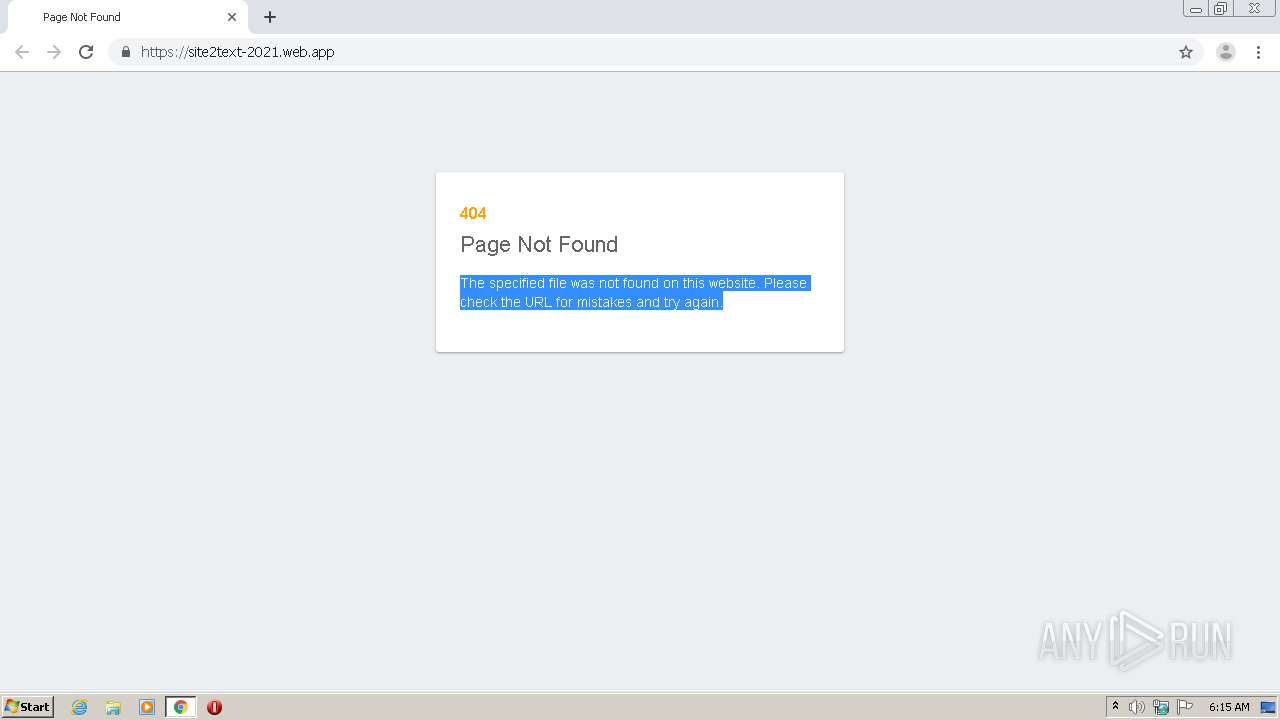1280x720 pixels.
Task: Open the volume speaker tray icon
Action: click(x=1137, y=707)
